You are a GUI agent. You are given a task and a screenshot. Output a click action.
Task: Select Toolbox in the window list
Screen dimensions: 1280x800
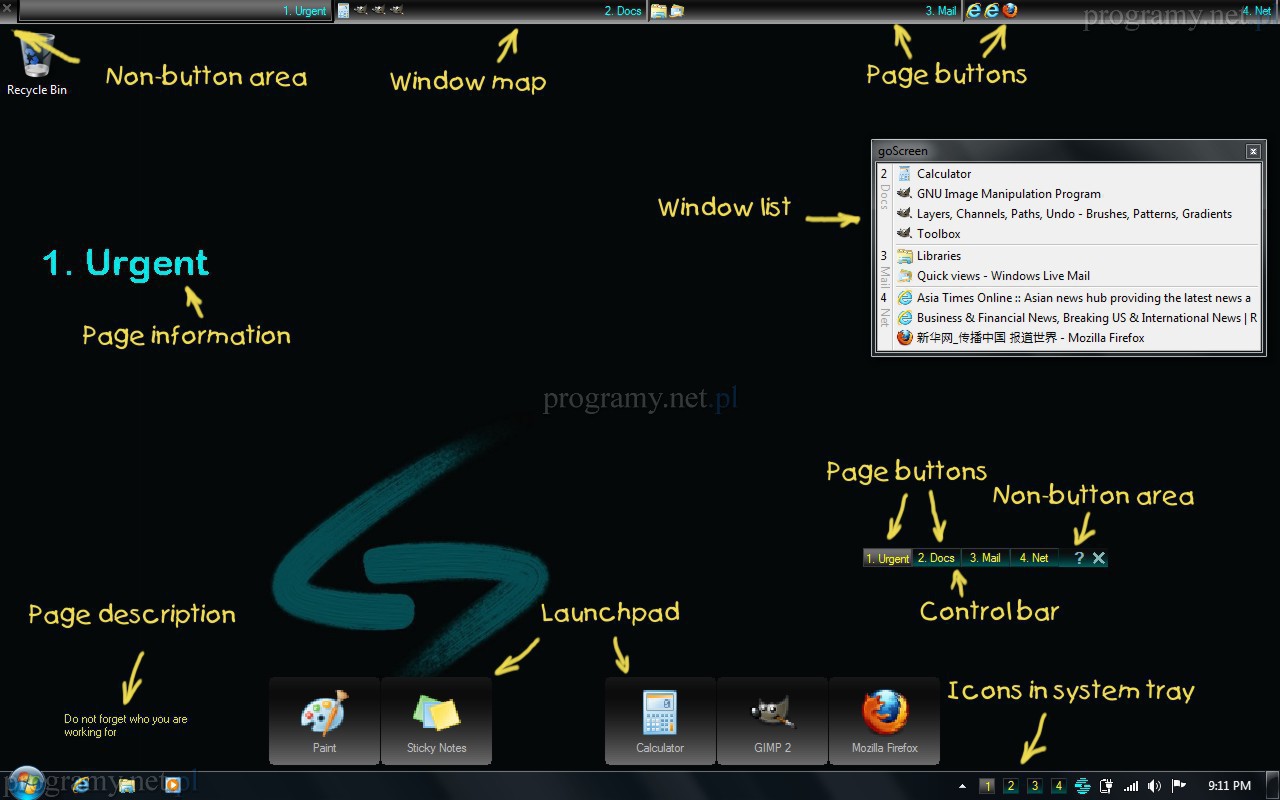[938, 234]
